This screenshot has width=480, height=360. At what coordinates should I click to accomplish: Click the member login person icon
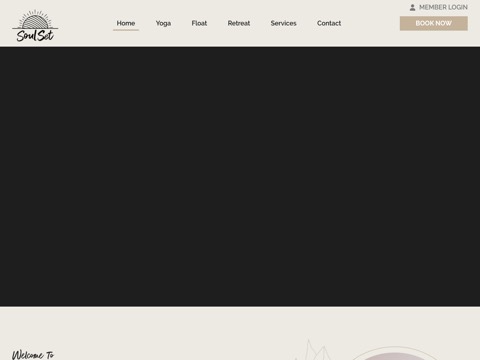tap(412, 7)
